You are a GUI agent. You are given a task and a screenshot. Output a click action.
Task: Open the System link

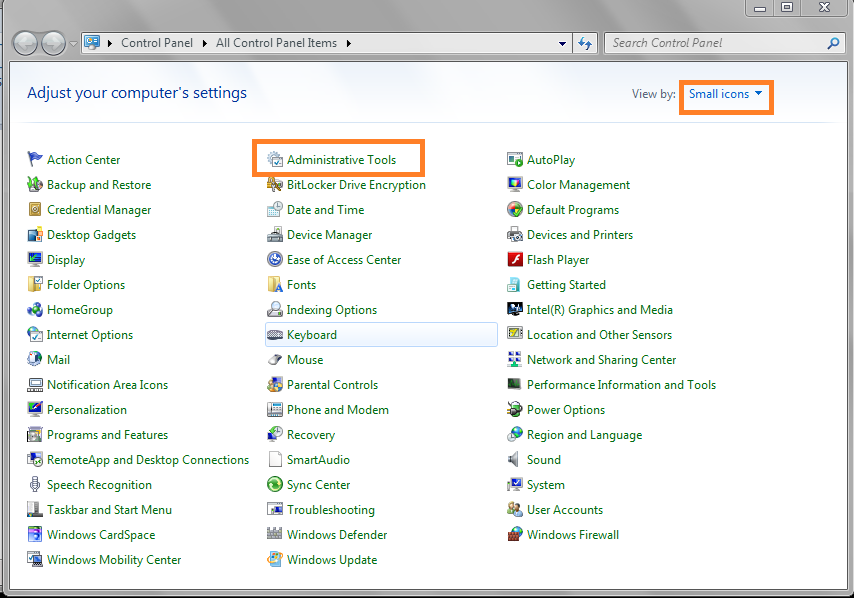[546, 485]
